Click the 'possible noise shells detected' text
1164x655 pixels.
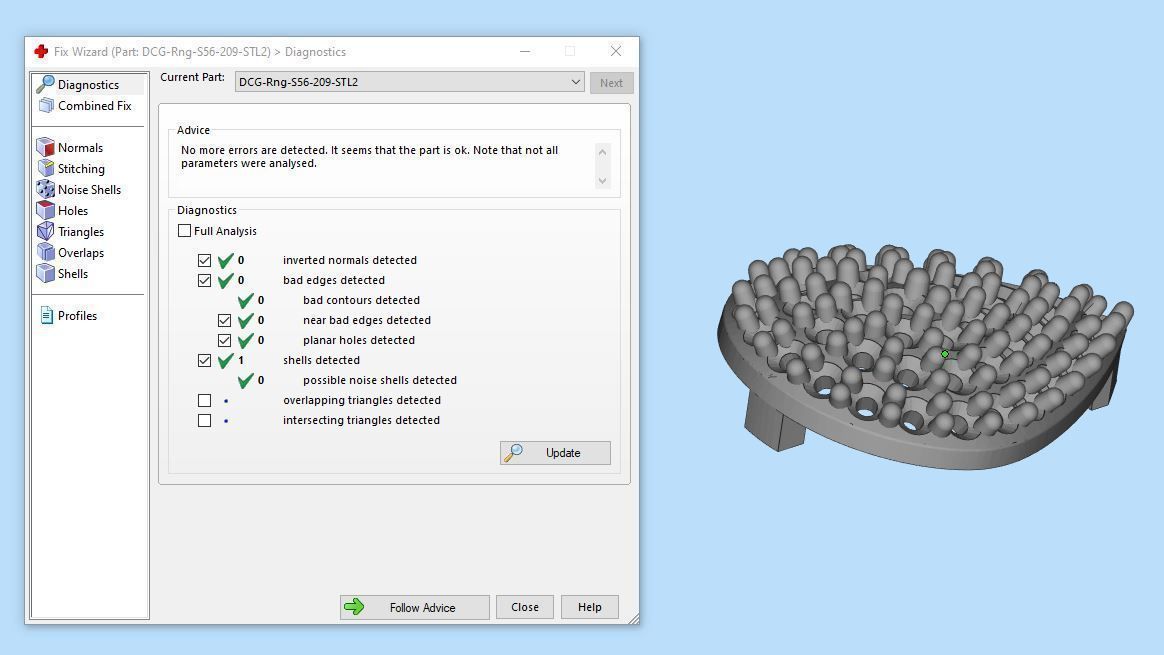coord(380,380)
